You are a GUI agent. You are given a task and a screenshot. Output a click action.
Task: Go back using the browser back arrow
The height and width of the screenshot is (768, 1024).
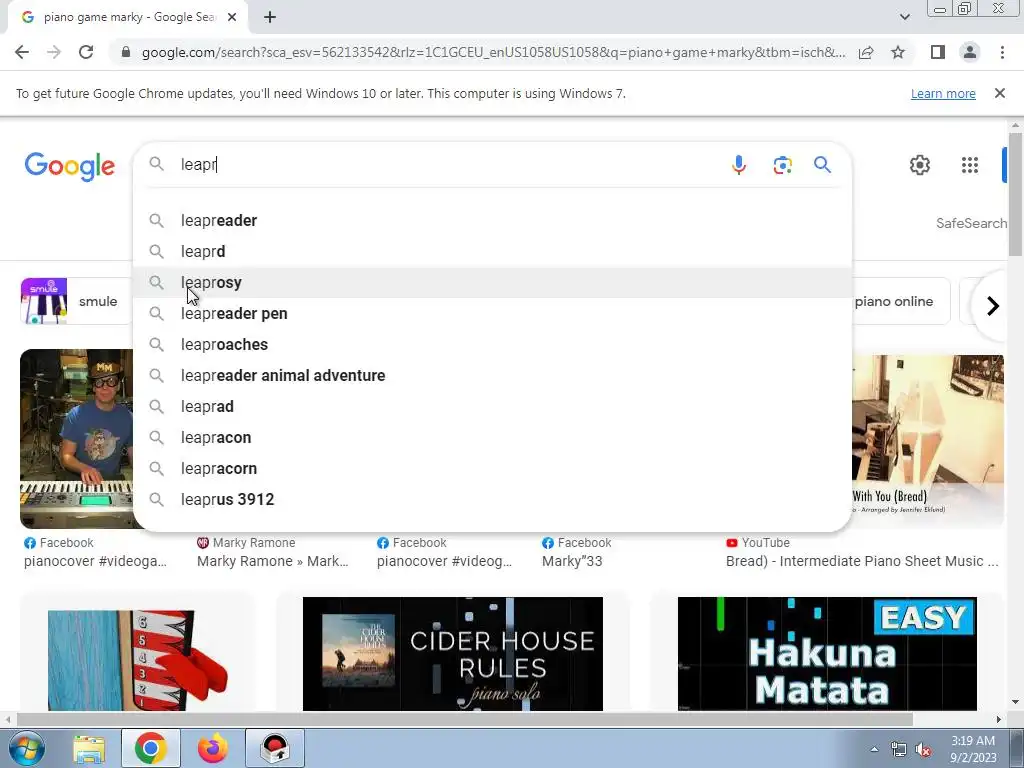[x=22, y=52]
